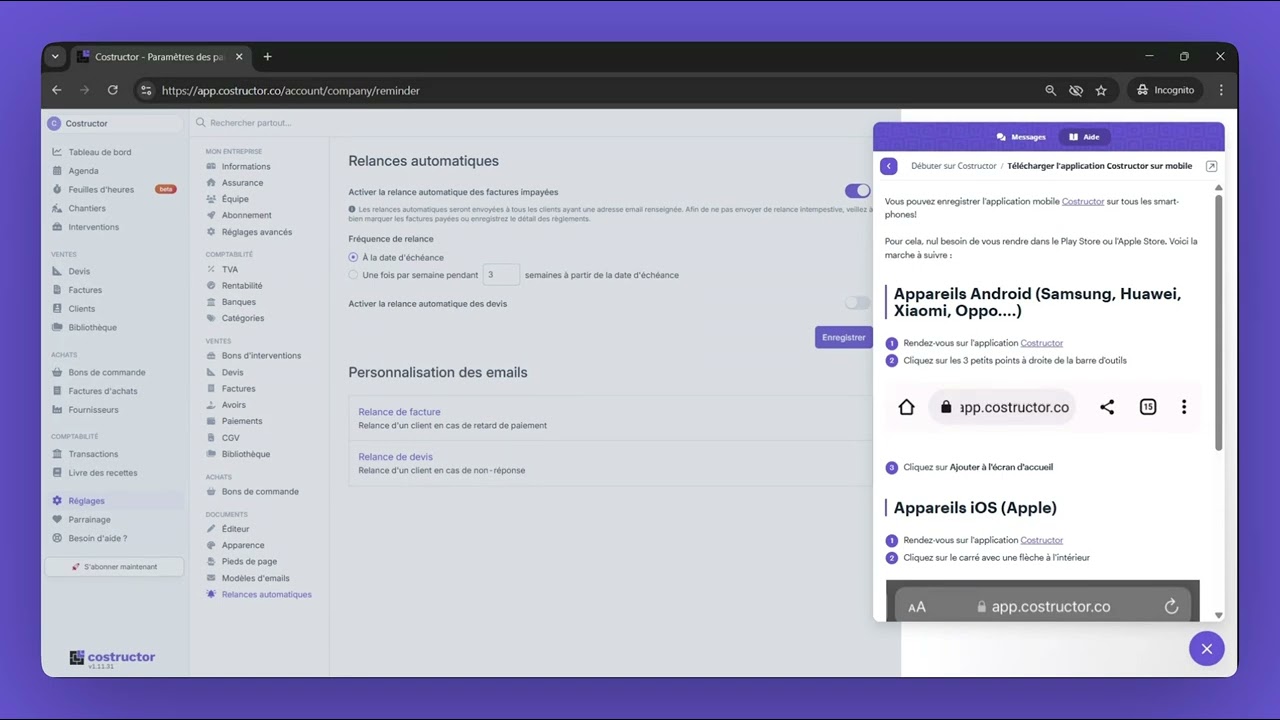Screen dimensions: 1280x720
Task: Open Factures d'achats
Action: click(102, 391)
